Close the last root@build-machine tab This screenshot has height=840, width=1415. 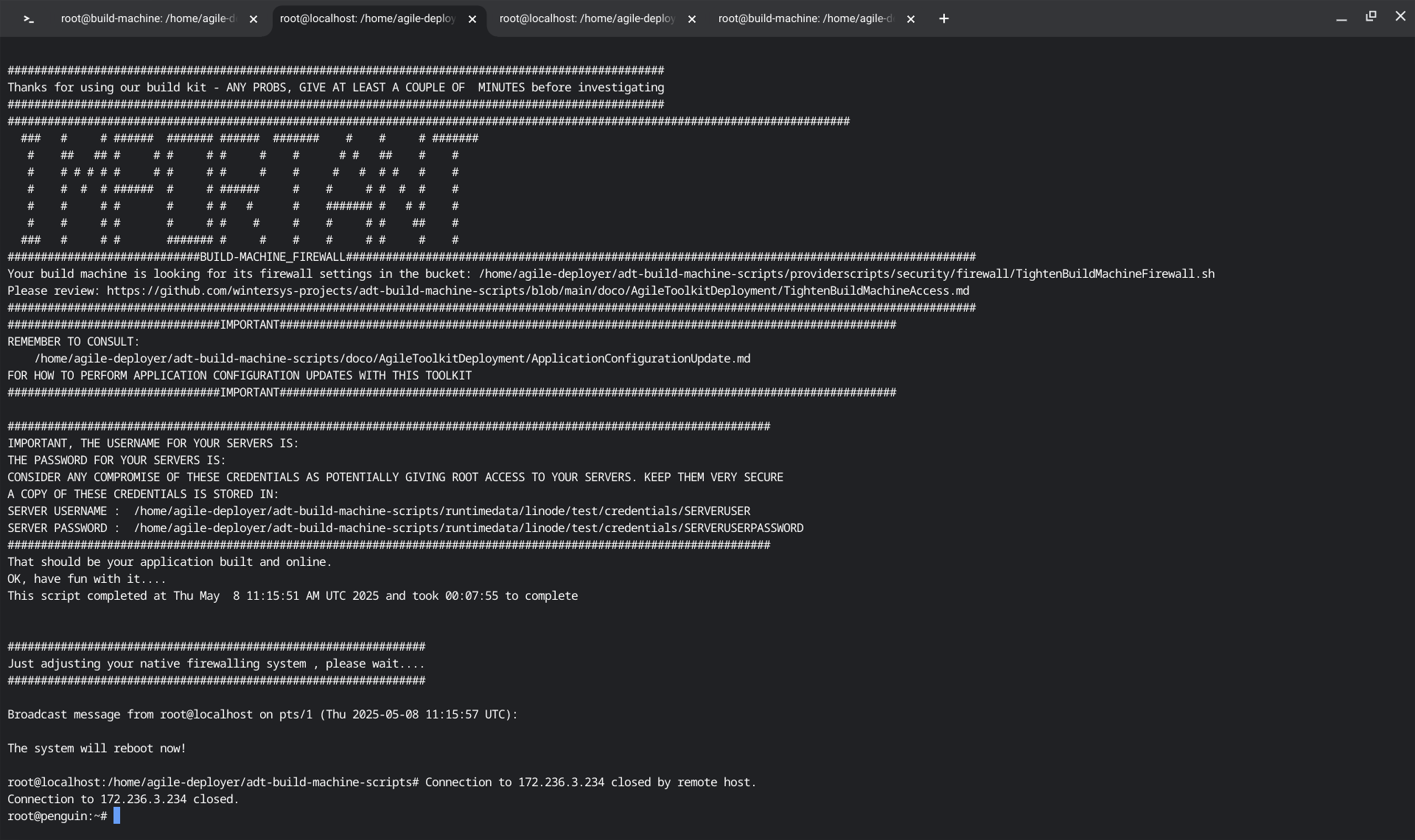(x=911, y=19)
